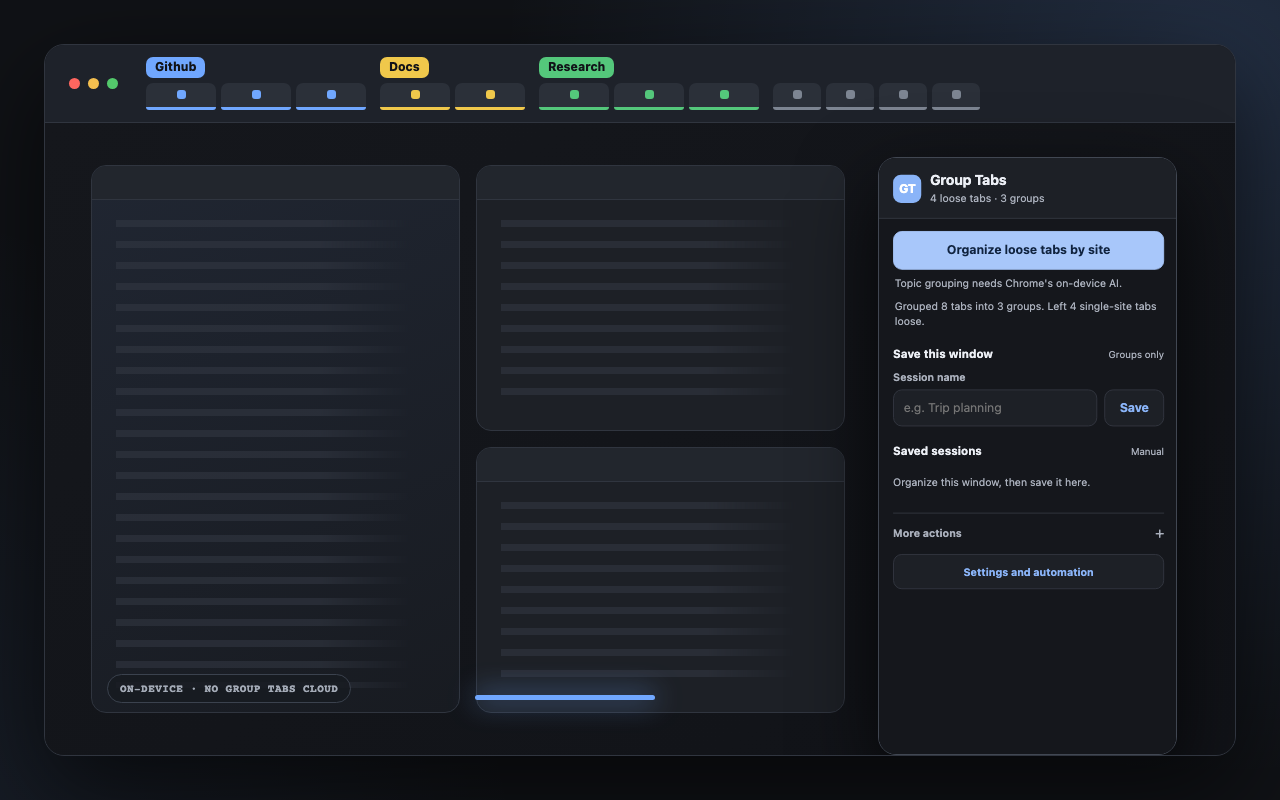
Task: Select the first green Research tab
Action: point(574,96)
